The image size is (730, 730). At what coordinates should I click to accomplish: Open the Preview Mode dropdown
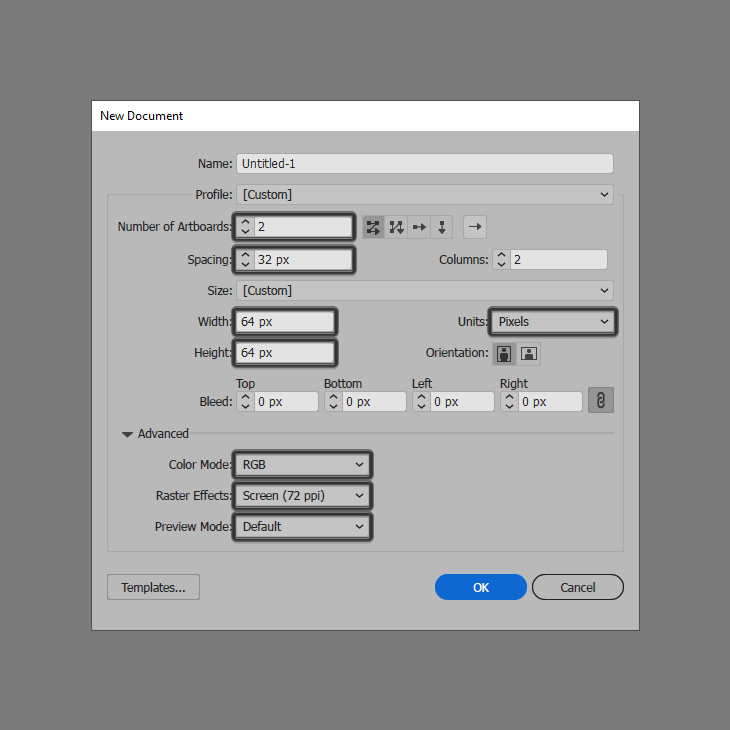click(x=303, y=527)
